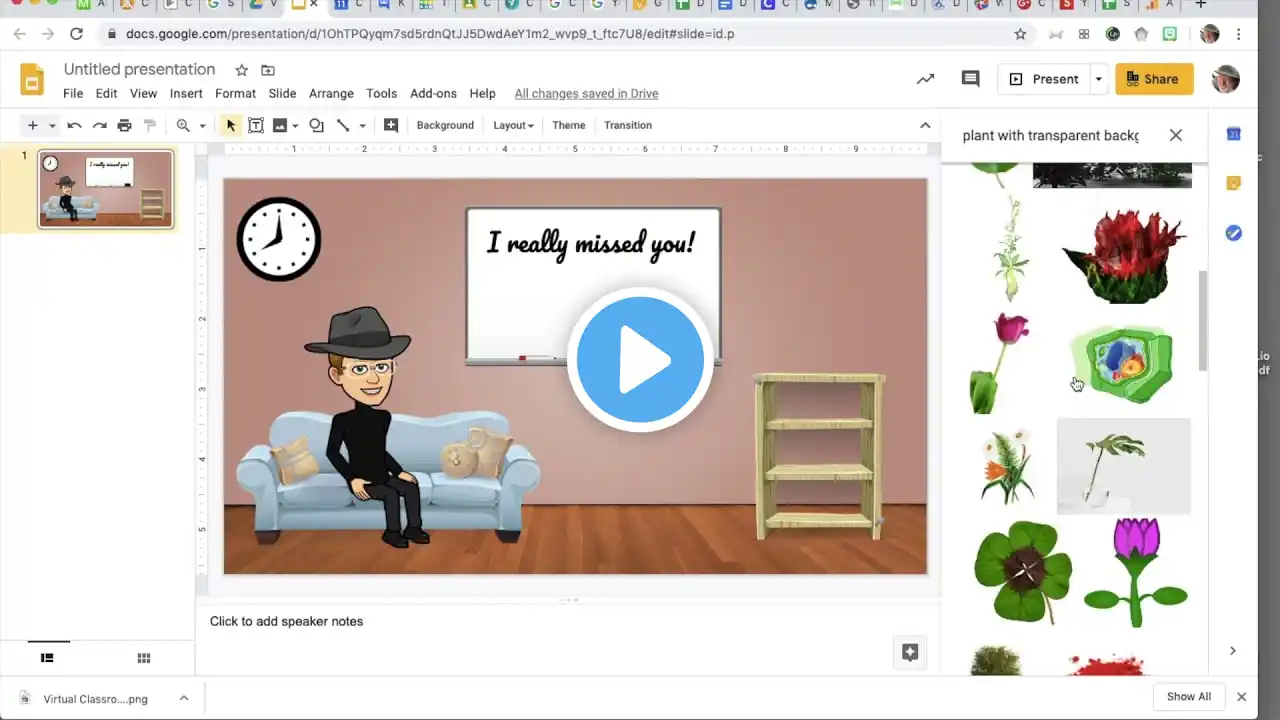Star the Untitled presentation

point(241,70)
